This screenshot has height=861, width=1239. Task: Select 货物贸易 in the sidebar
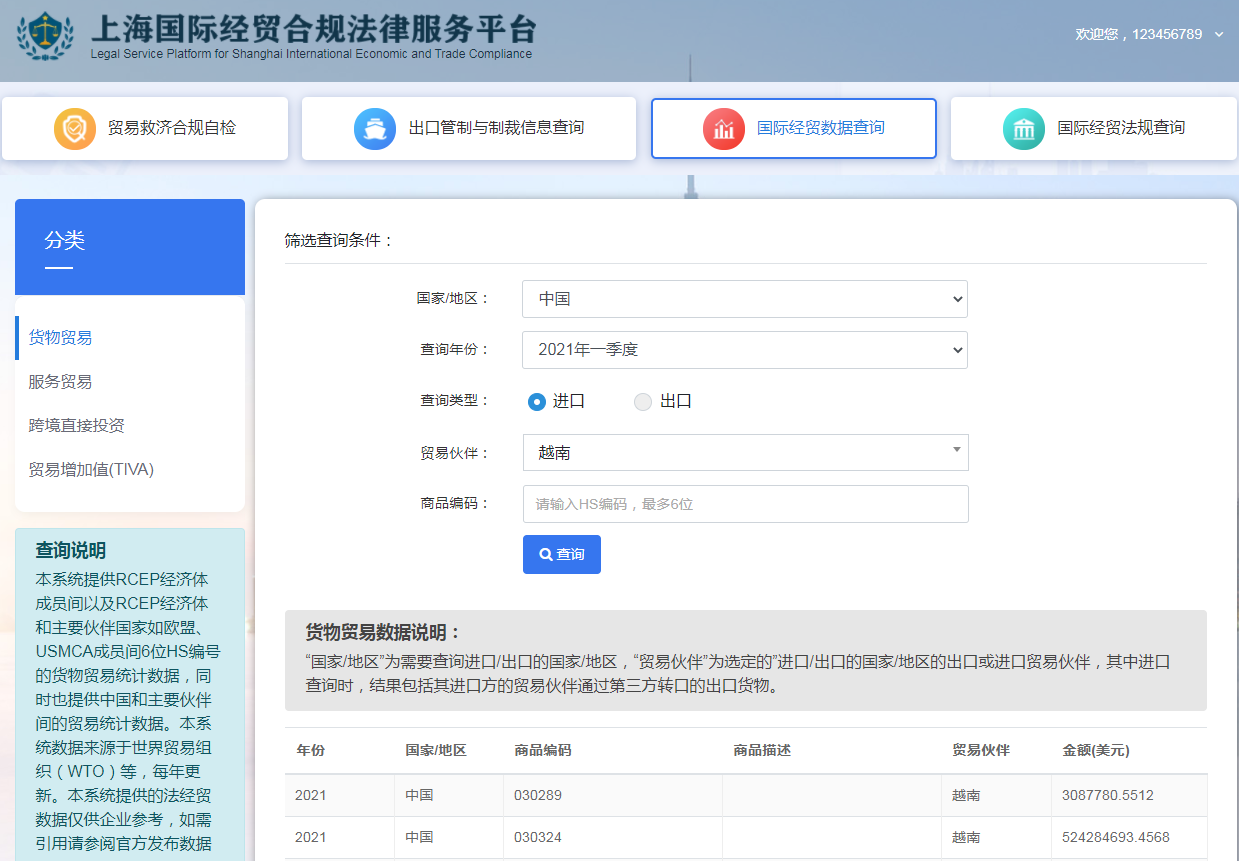point(60,338)
